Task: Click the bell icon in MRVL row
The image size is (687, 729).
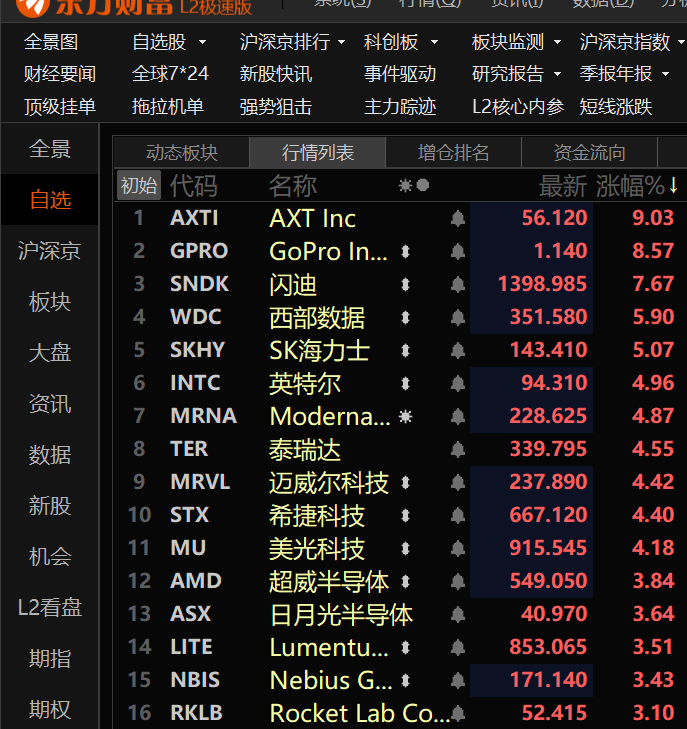Action: pos(458,483)
